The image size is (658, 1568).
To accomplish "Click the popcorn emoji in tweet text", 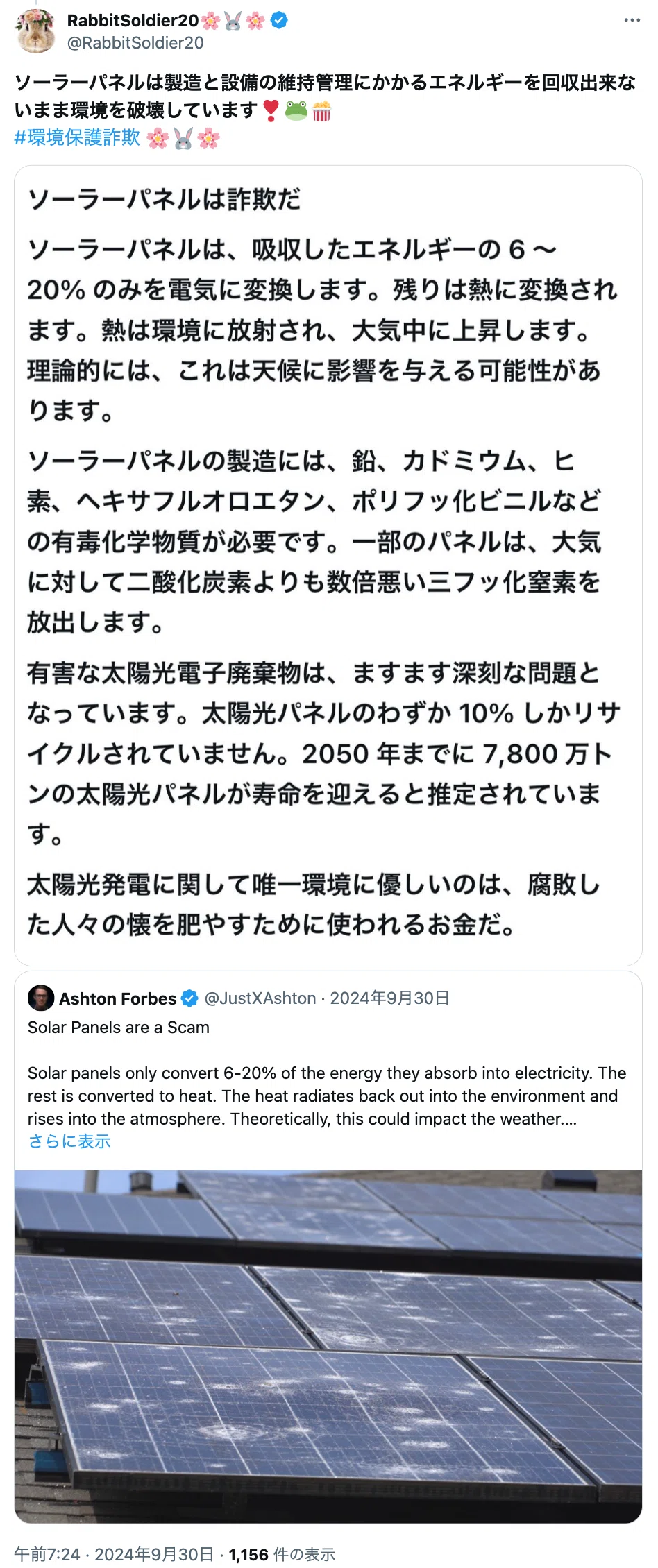I will (321, 110).
